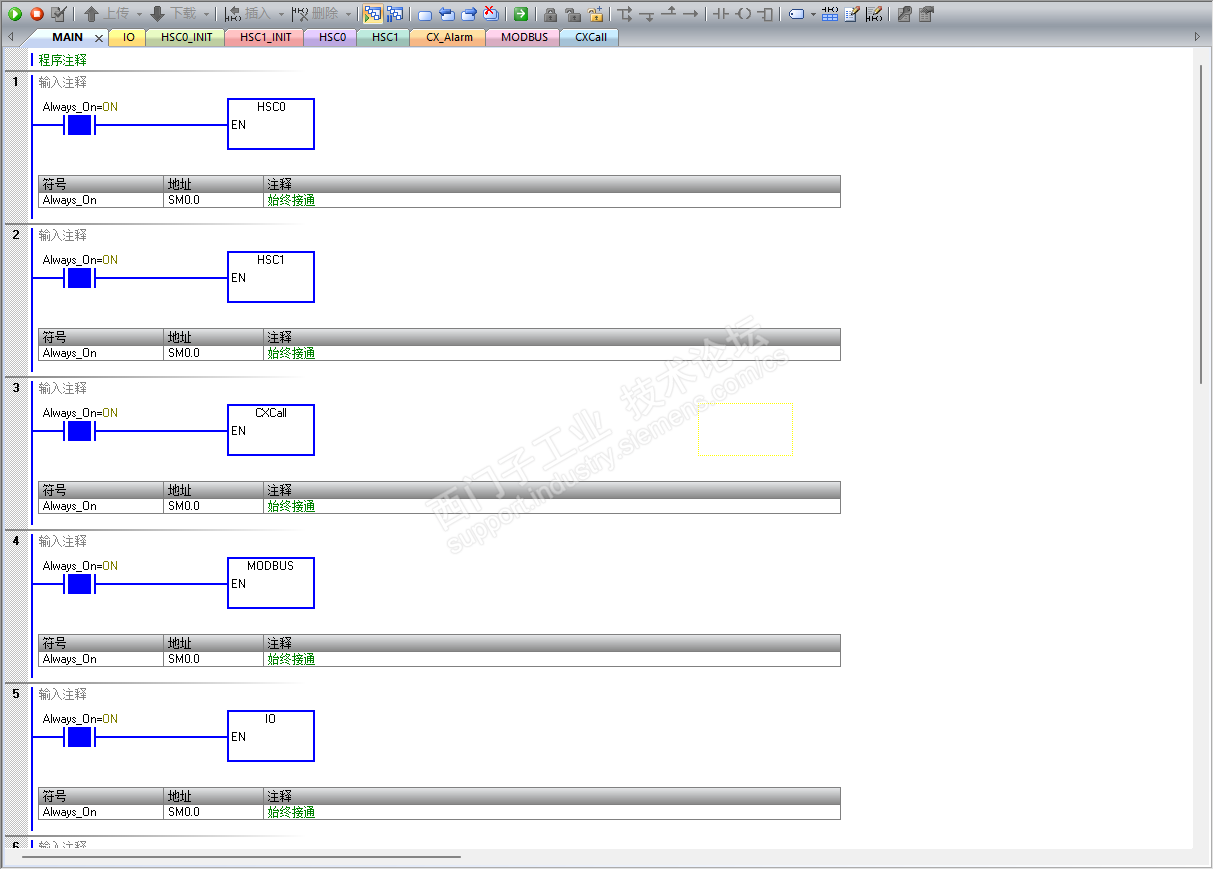Screen dimensions: 1214x870
Task: Toggle the POU comments icon
Action: click(x=852, y=14)
